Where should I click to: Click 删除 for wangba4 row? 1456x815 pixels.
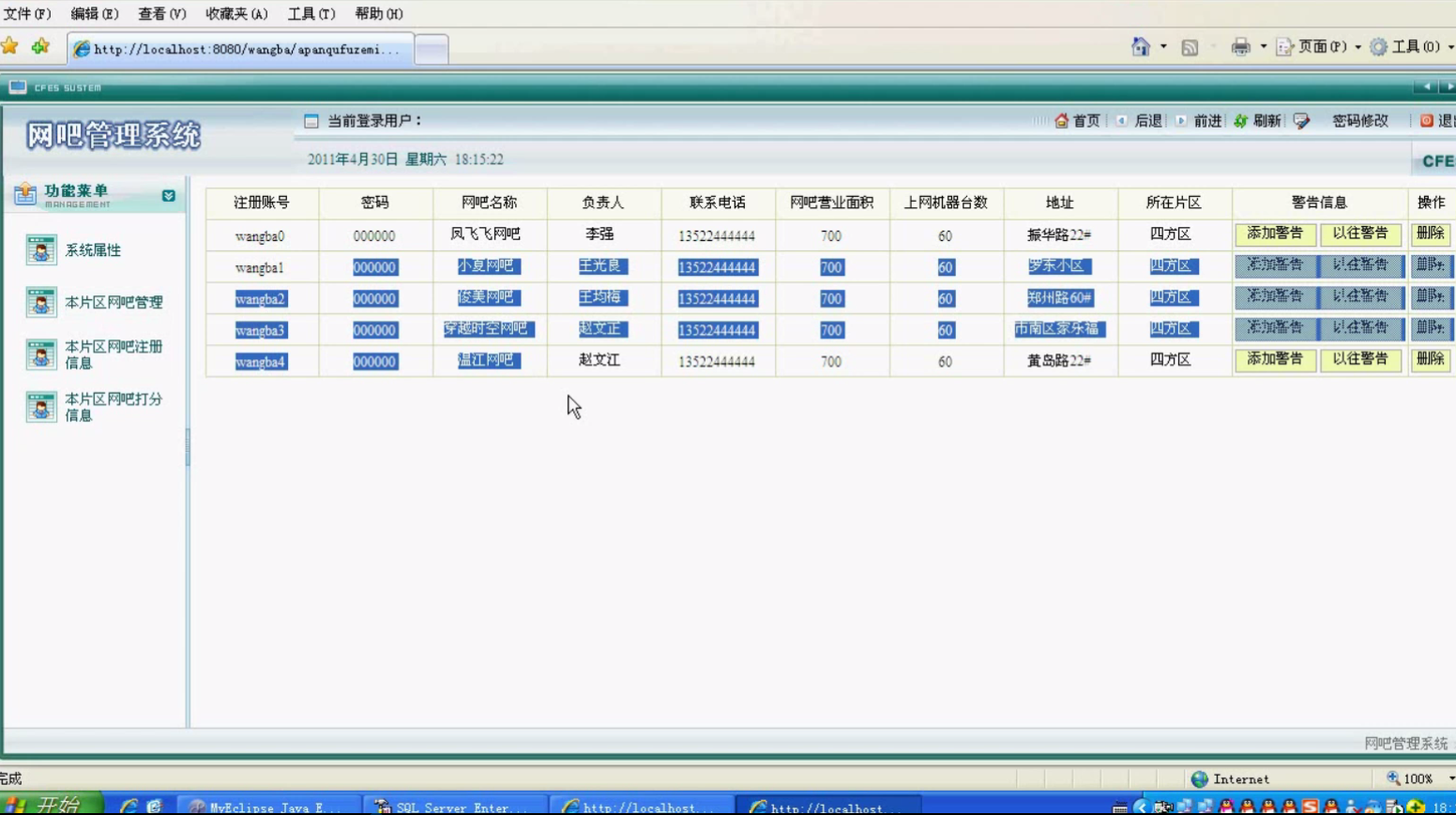pos(1430,359)
